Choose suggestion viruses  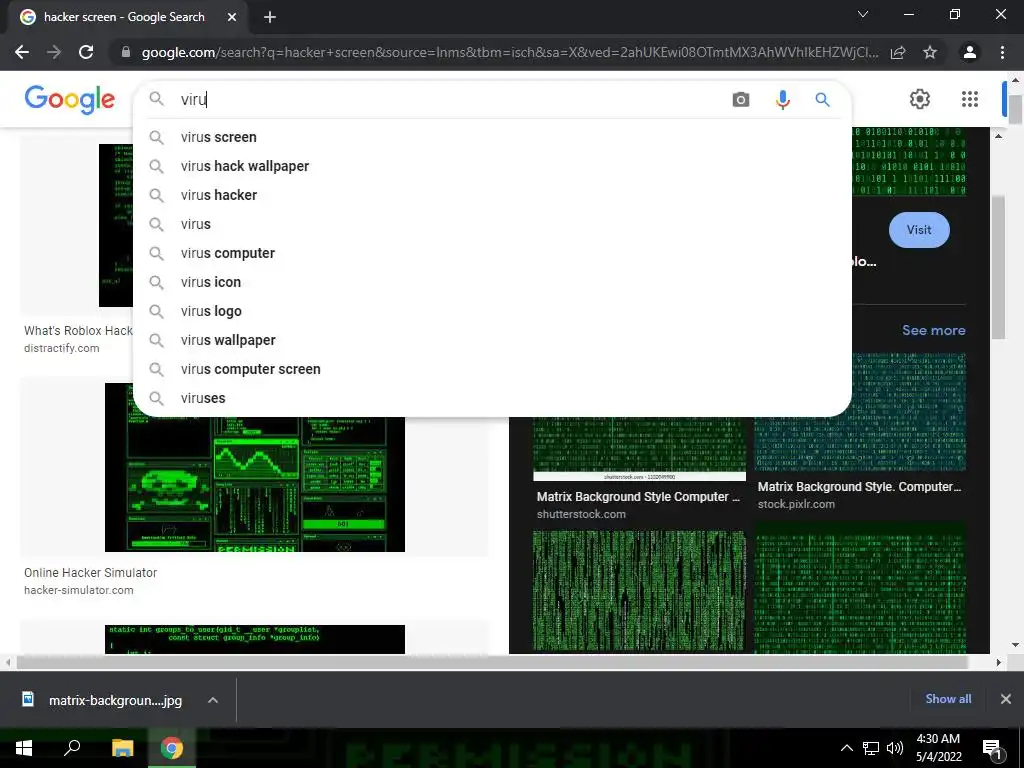(x=492, y=398)
